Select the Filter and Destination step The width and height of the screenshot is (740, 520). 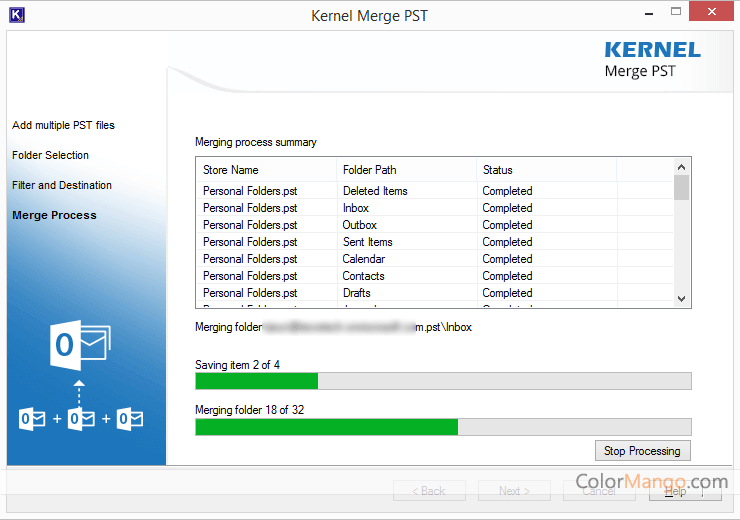[62, 186]
